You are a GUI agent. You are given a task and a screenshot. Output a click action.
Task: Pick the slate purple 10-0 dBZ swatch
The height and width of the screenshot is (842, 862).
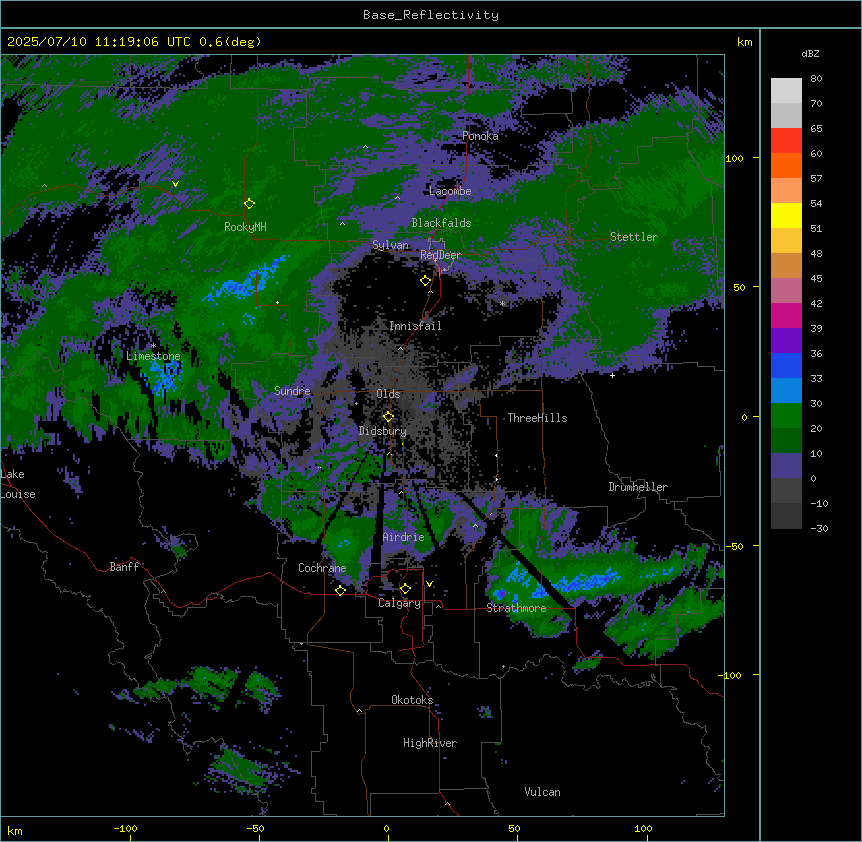tap(786, 466)
